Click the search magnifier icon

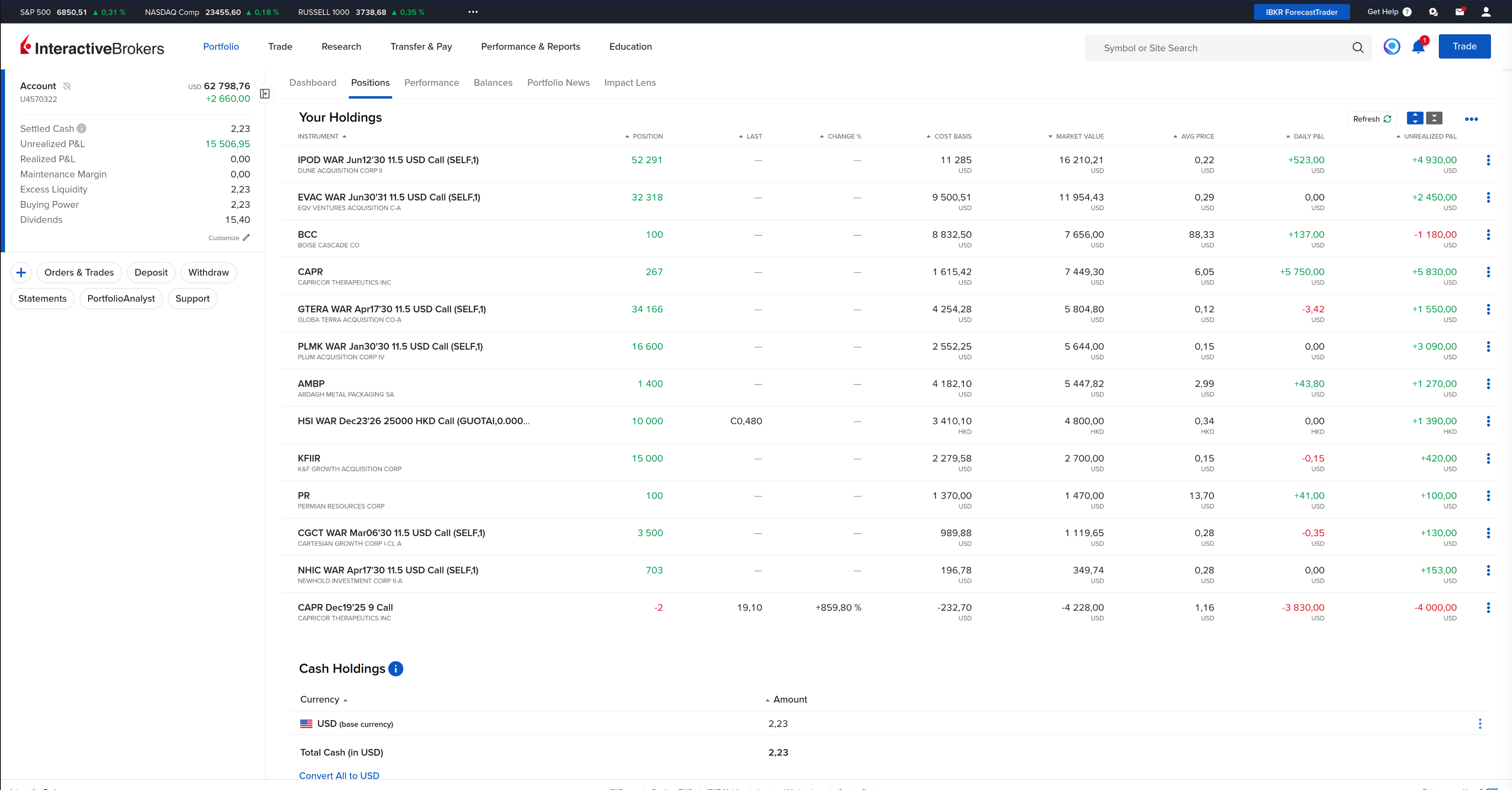click(x=1358, y=48)
